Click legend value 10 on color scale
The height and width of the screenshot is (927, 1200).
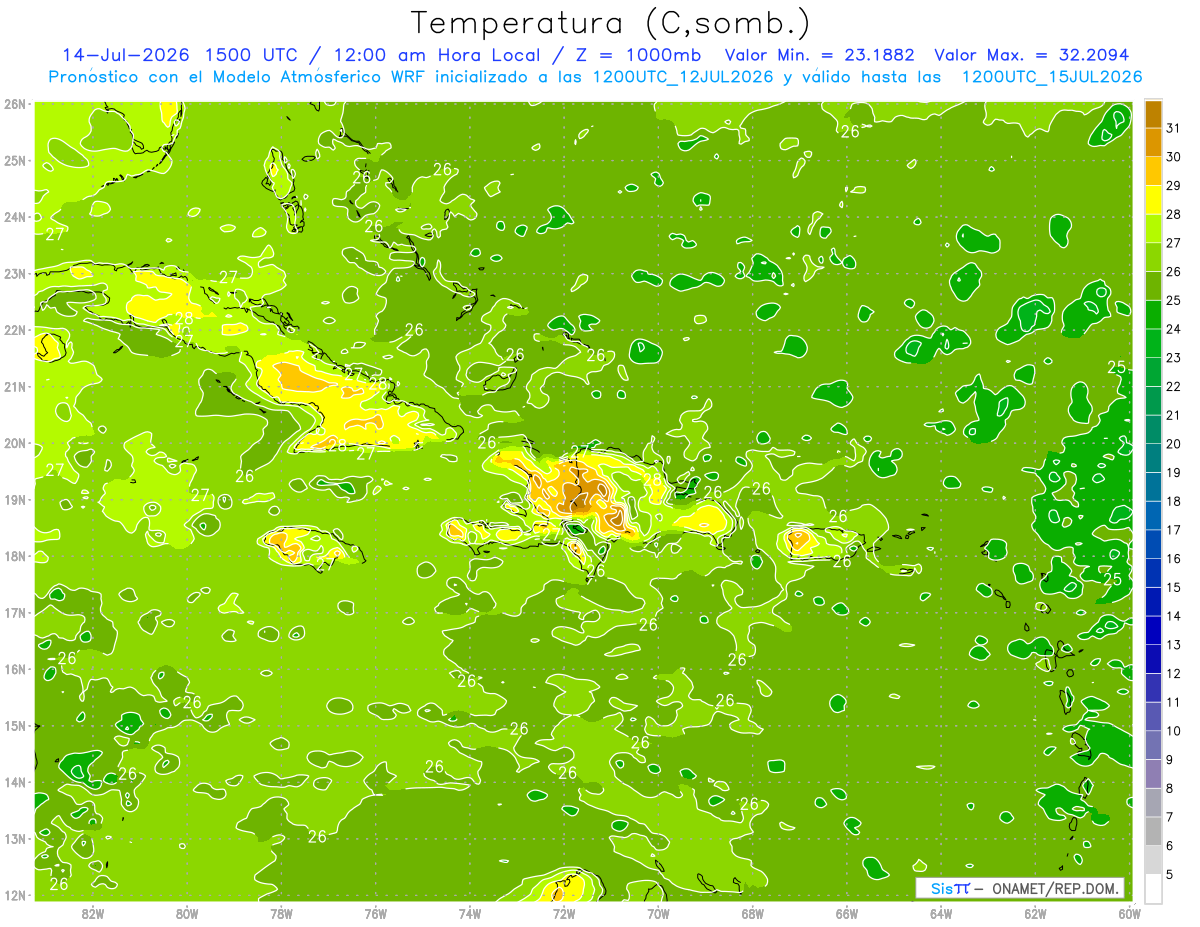click(x=1174, y=731)
